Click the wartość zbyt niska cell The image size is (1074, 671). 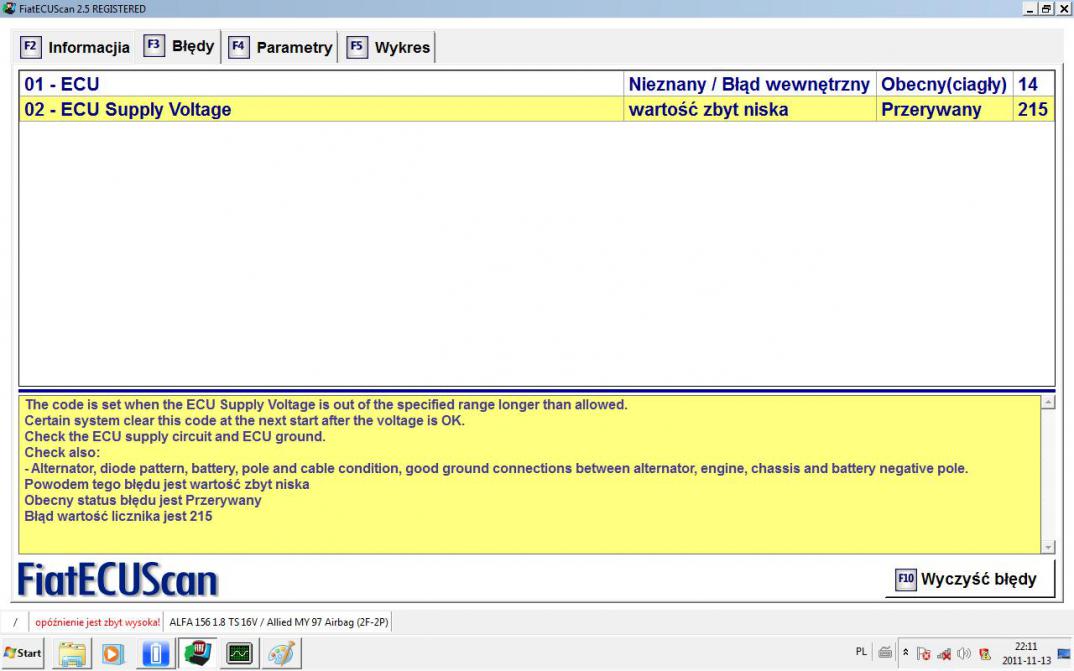click(749, 110)
